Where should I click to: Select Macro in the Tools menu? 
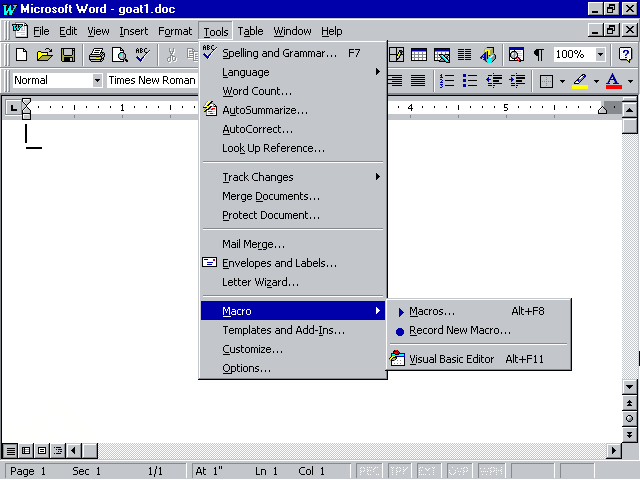[x=293, y=311]
